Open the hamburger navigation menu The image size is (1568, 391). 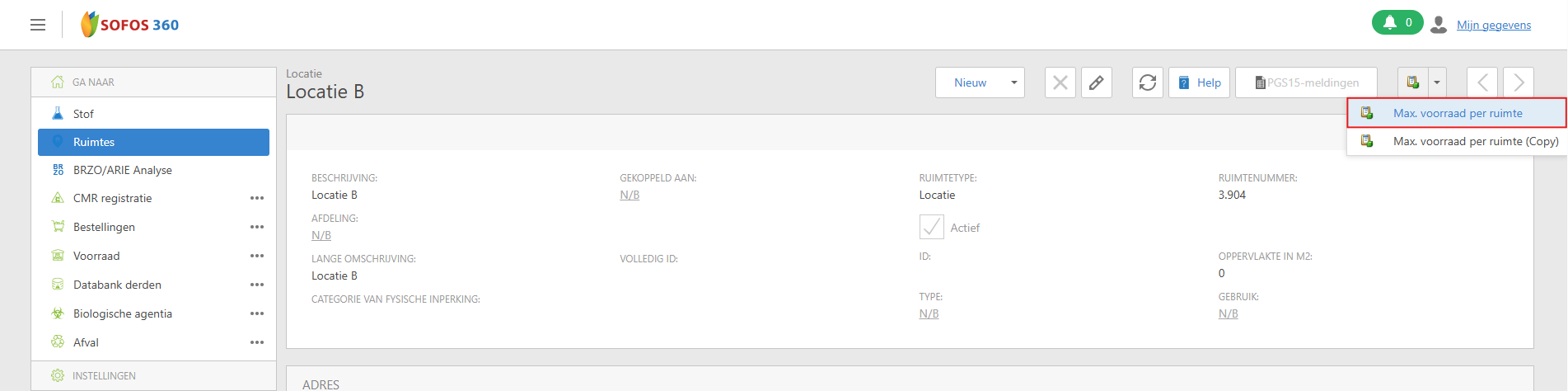click(38, 25)
